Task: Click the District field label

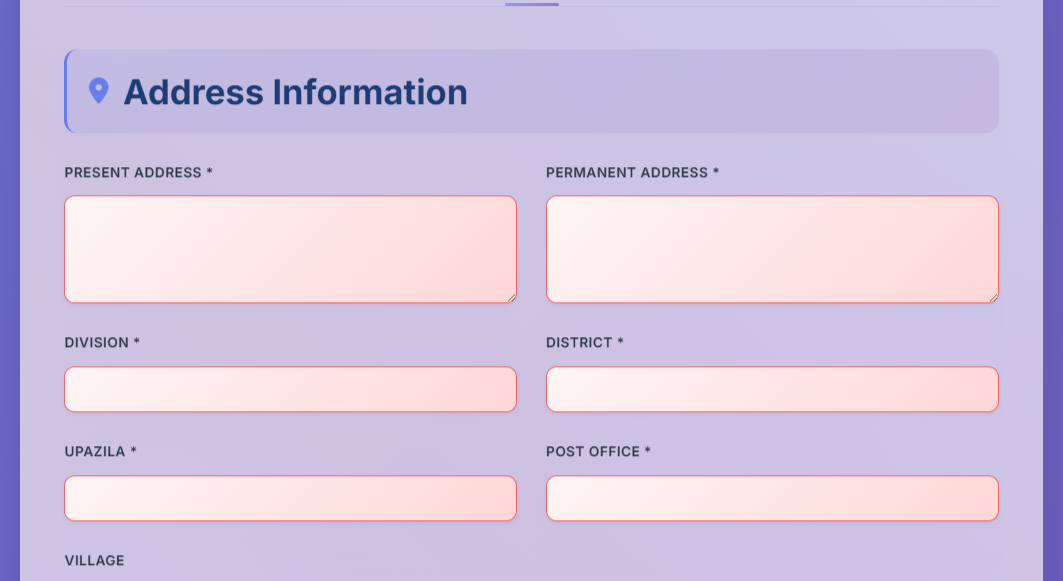Action: (x=584, y=342)
